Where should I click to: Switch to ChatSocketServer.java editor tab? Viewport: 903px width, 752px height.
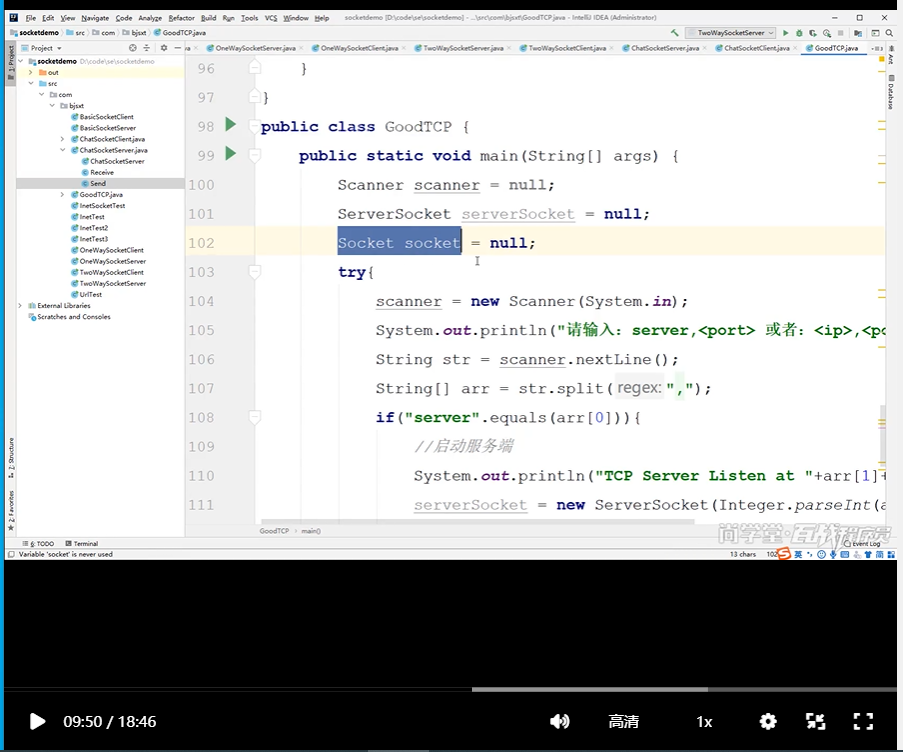pyautogui.click(x=665, y=48)
